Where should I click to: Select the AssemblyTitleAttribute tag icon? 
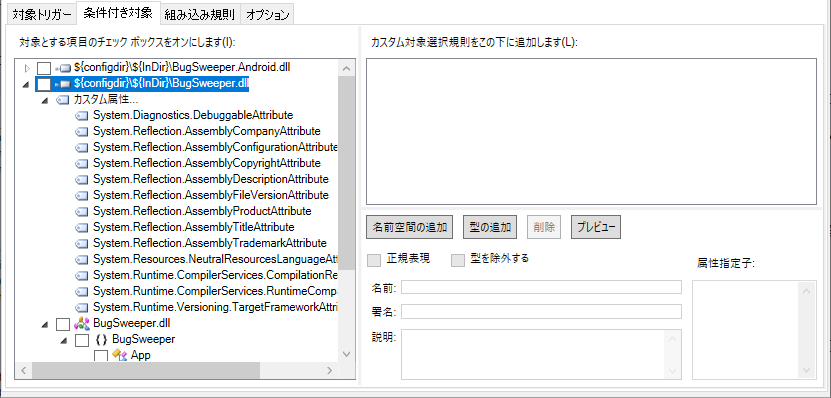click(82, 227)
